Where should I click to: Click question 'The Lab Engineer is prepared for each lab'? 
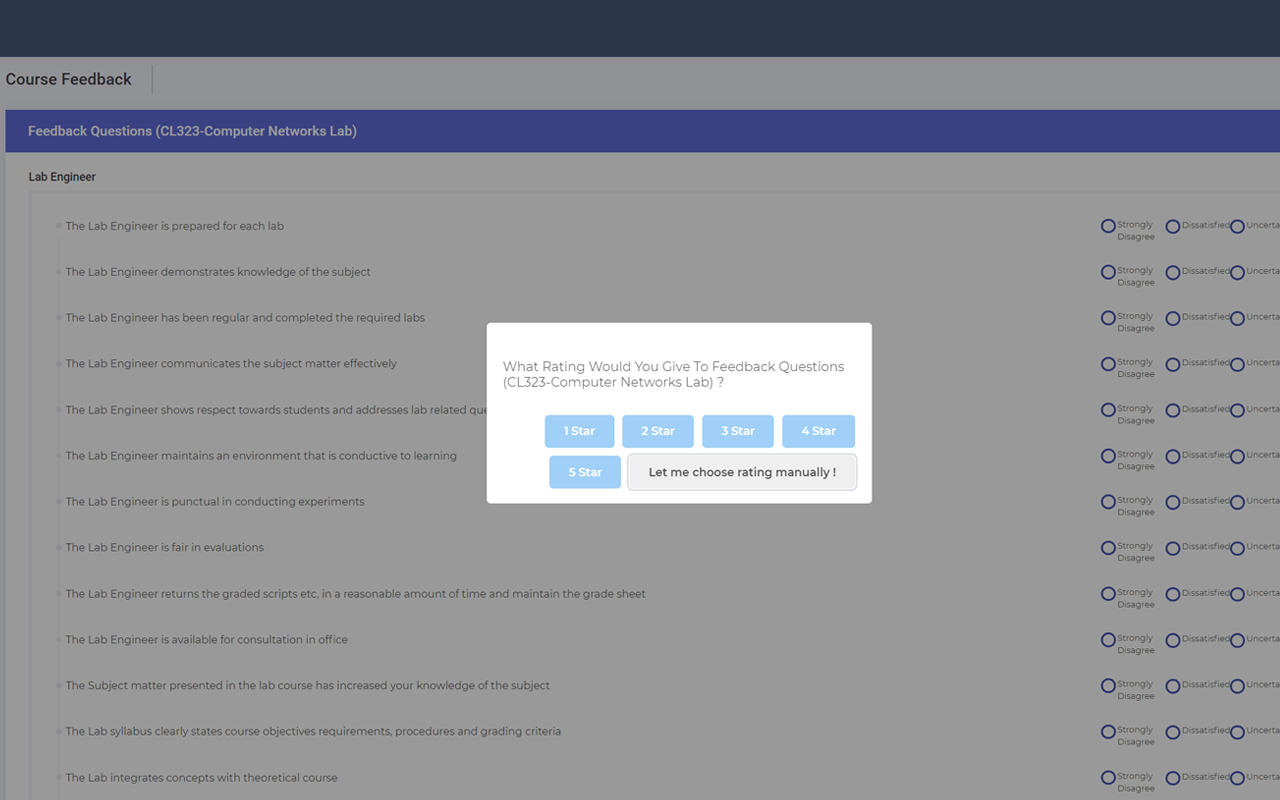pyautogui.click(x=175, y=226)
